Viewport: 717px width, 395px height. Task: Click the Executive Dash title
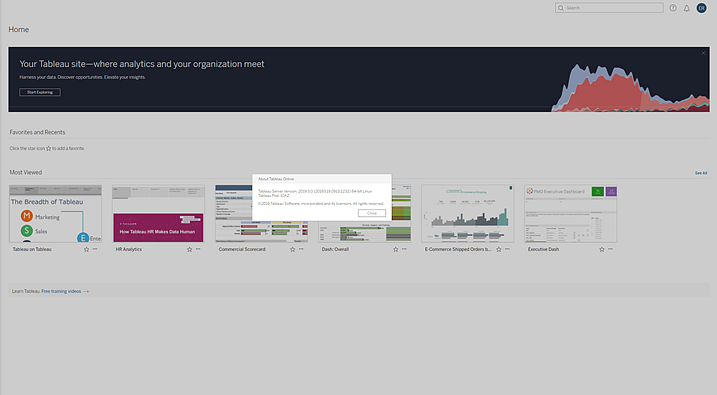point(543,249)
